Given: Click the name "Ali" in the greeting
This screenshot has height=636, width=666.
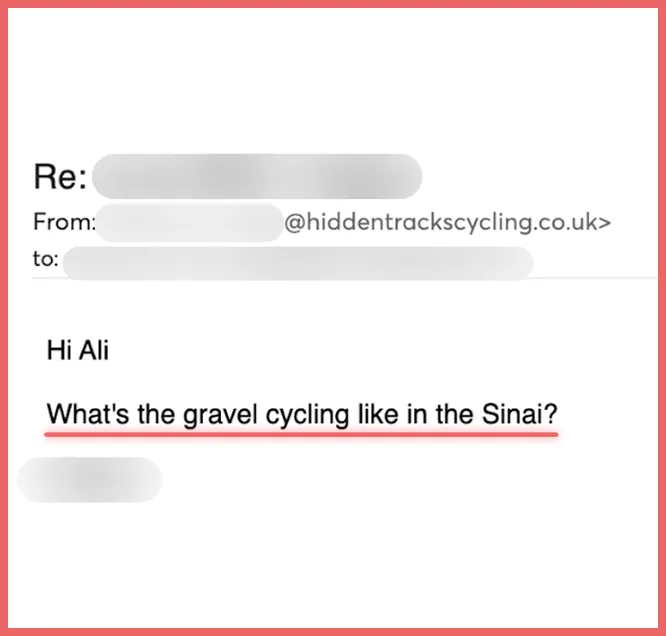Looking at the screenshot, I should coord(94,351).
